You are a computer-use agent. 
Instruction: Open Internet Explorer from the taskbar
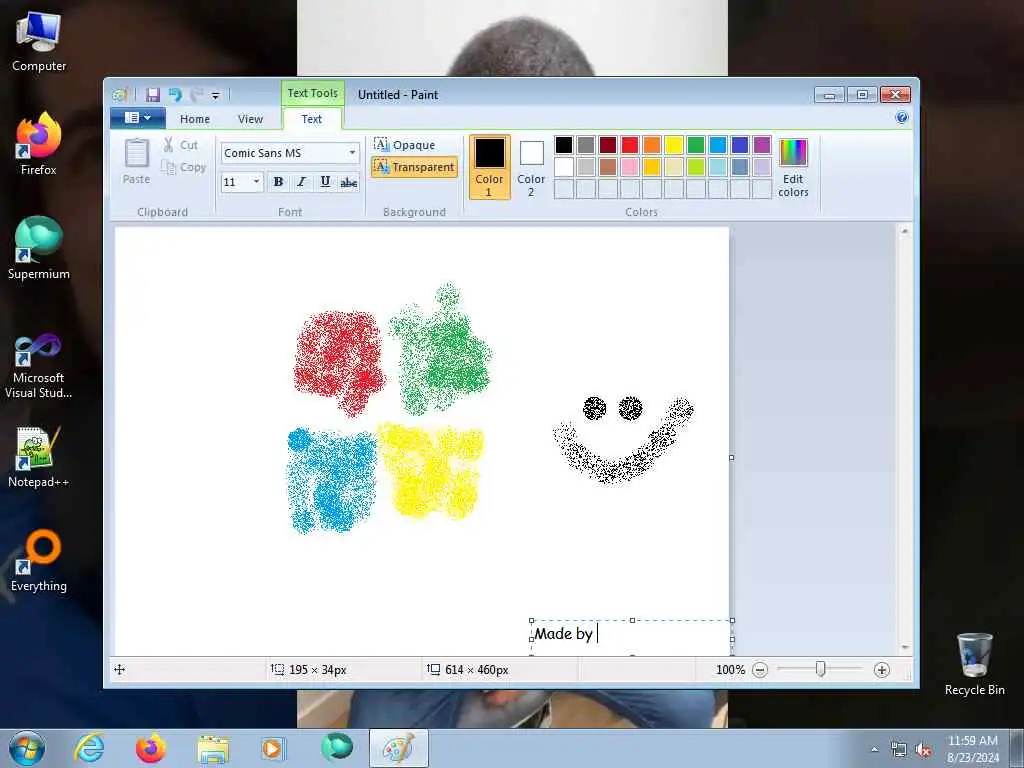(x=89, y=748)
